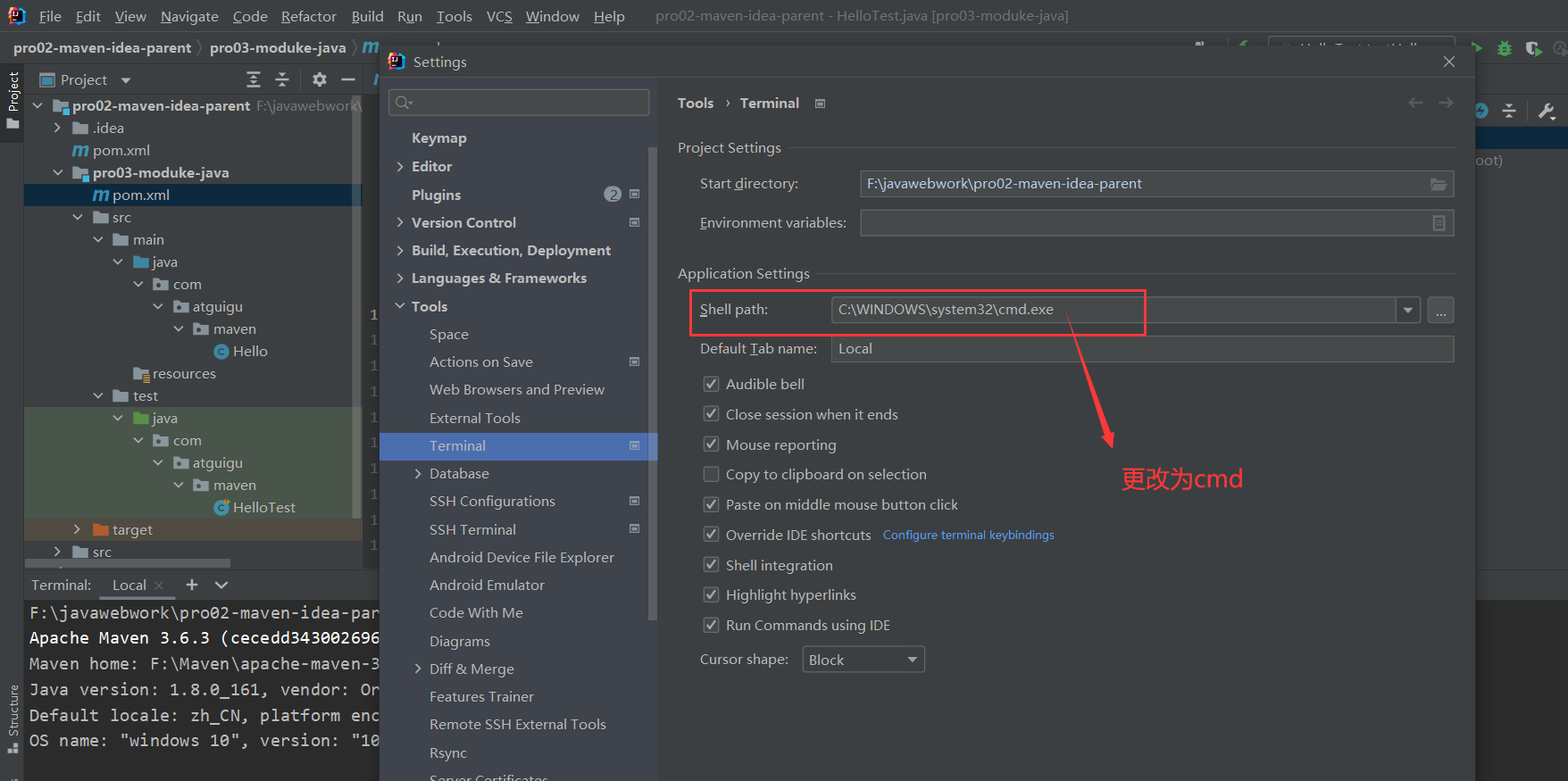Click the Run button in the main toolbar
Viewport: 1568px width, 781px height.
point(1476,48)
